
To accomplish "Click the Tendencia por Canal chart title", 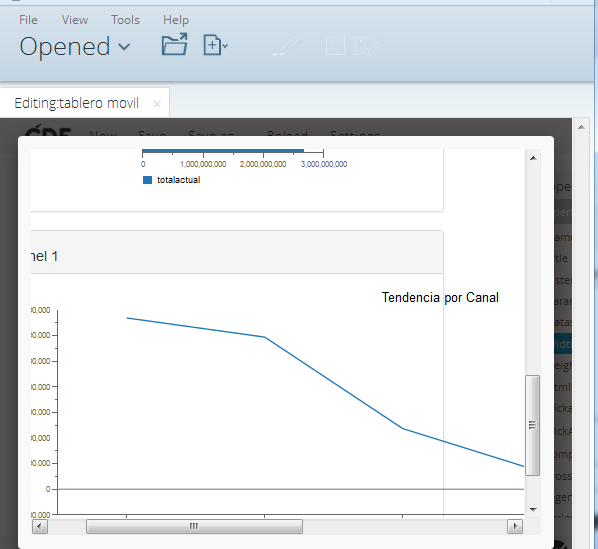I will (x=440, y=297).
